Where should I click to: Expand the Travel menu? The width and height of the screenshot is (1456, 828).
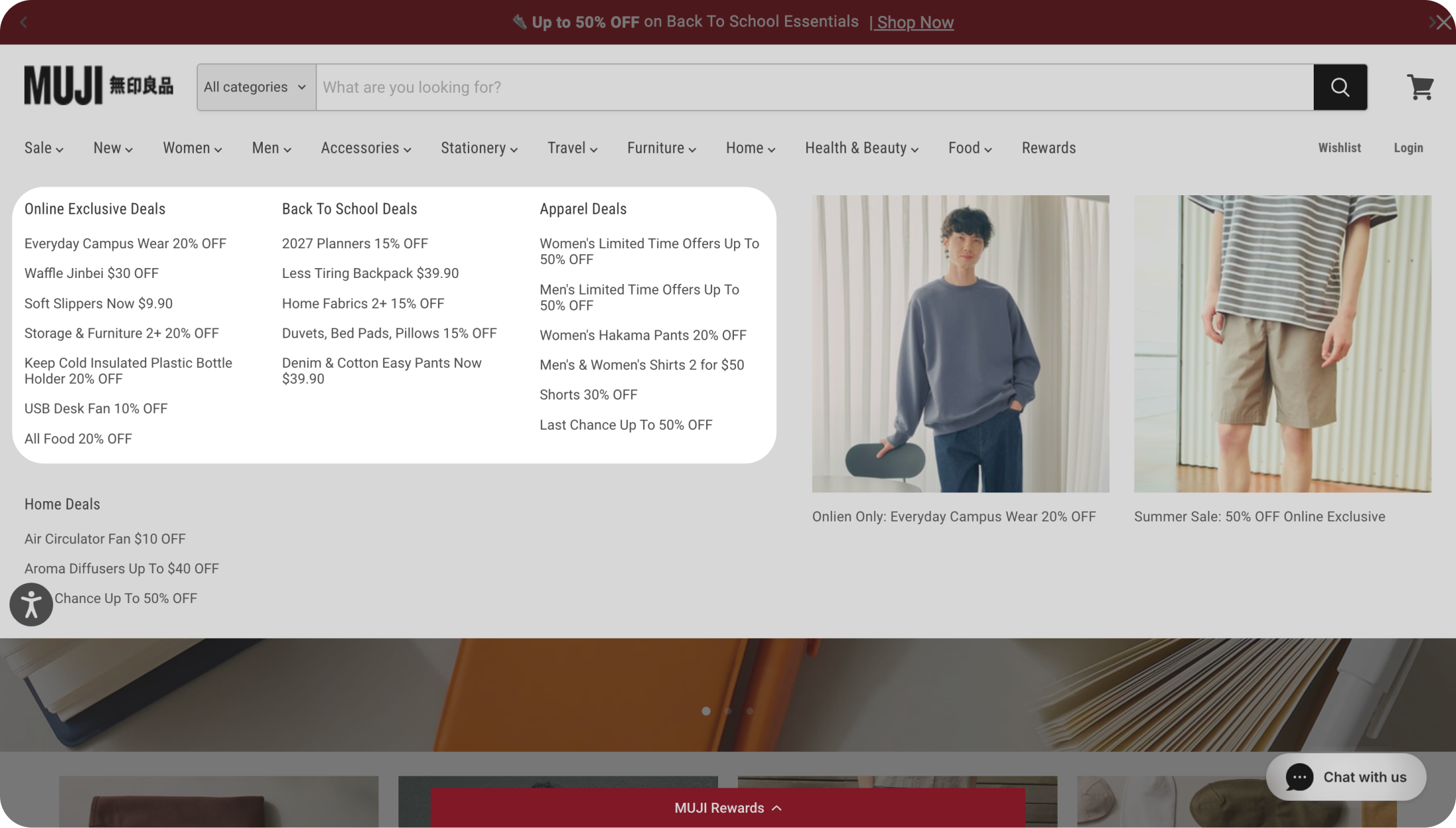click(572, 148)
